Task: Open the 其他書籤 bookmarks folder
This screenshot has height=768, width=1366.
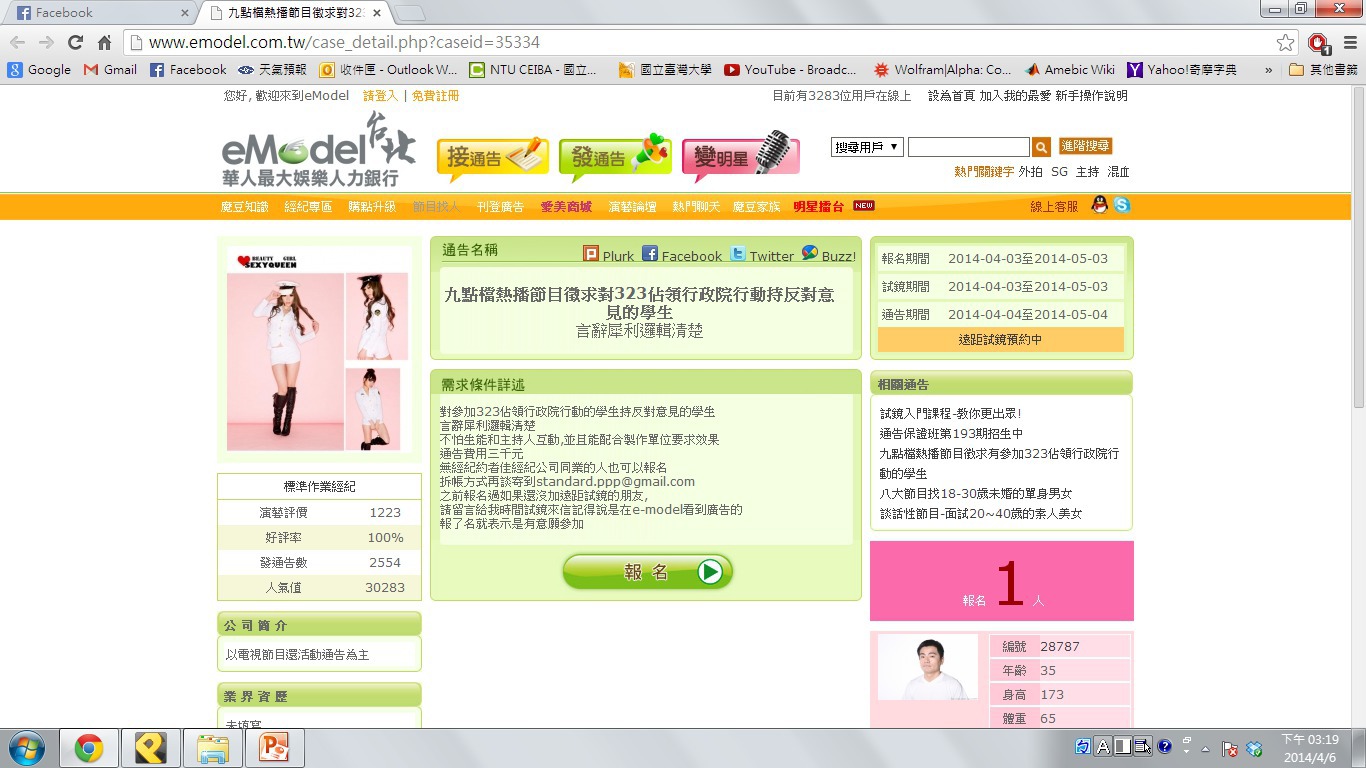Action: [x=1323, y=70]
